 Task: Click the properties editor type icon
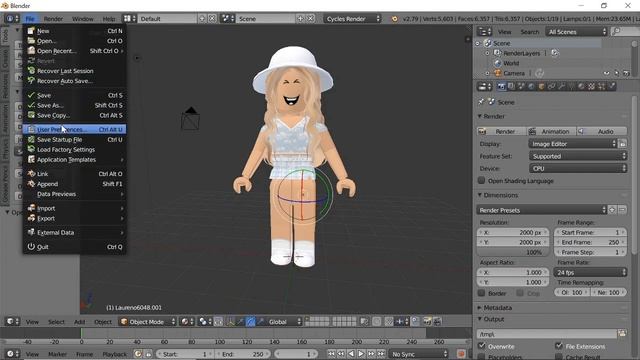485,87
